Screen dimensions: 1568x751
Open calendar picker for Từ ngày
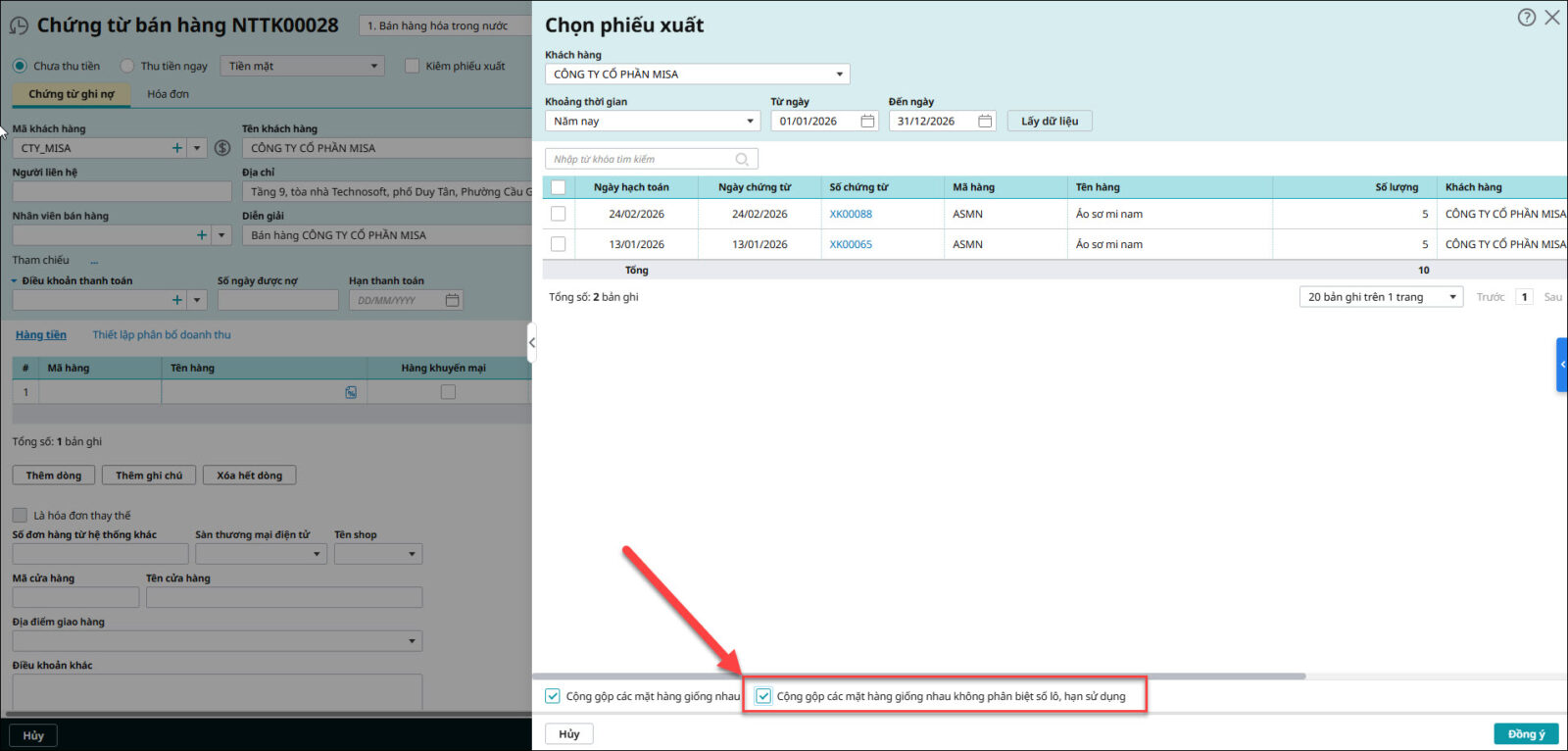click(x=867, y=122)
